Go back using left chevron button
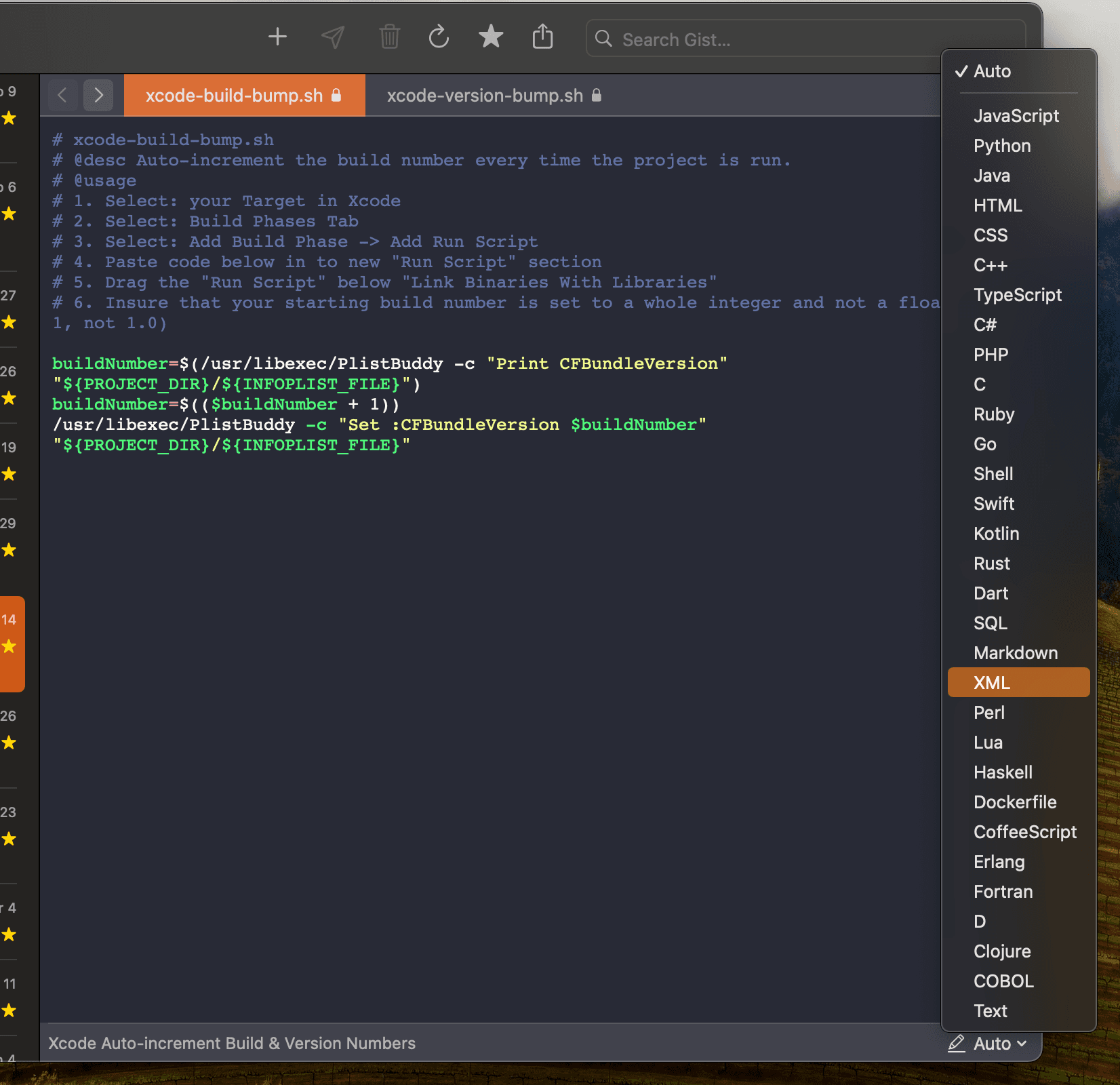 [62, 95]
